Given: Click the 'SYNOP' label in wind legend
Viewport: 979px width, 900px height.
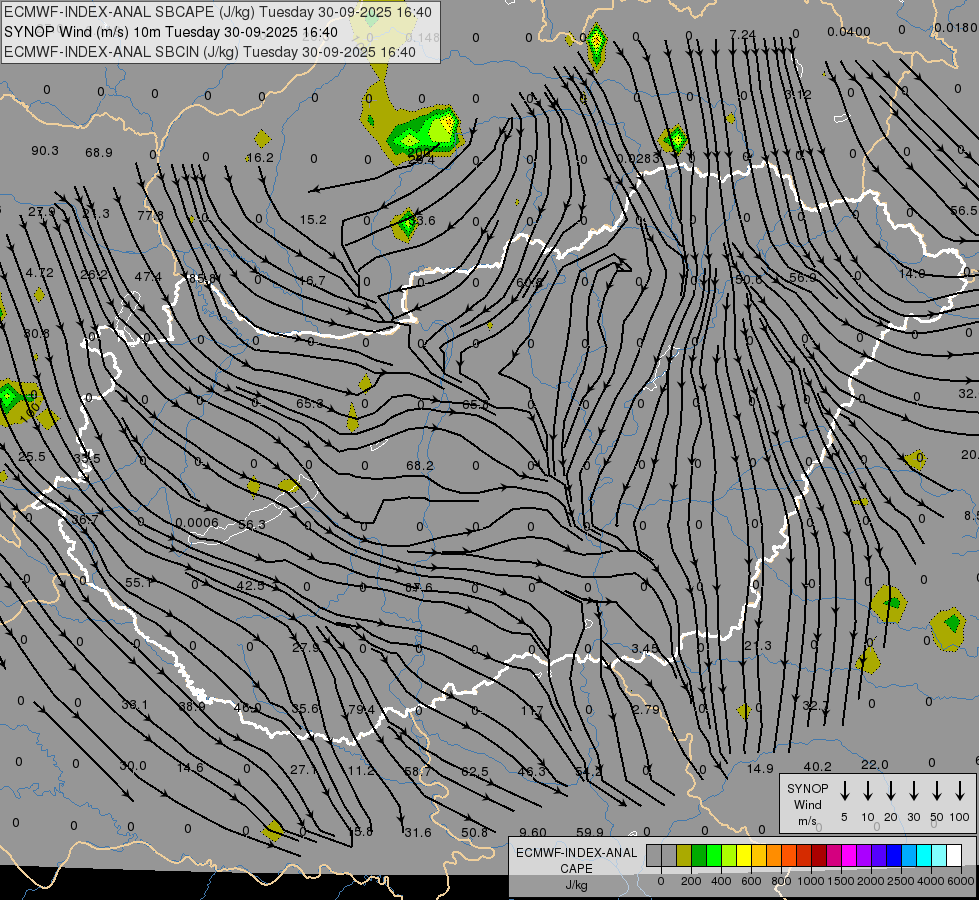Looking at the screenshot, I should tap(807, 788).
